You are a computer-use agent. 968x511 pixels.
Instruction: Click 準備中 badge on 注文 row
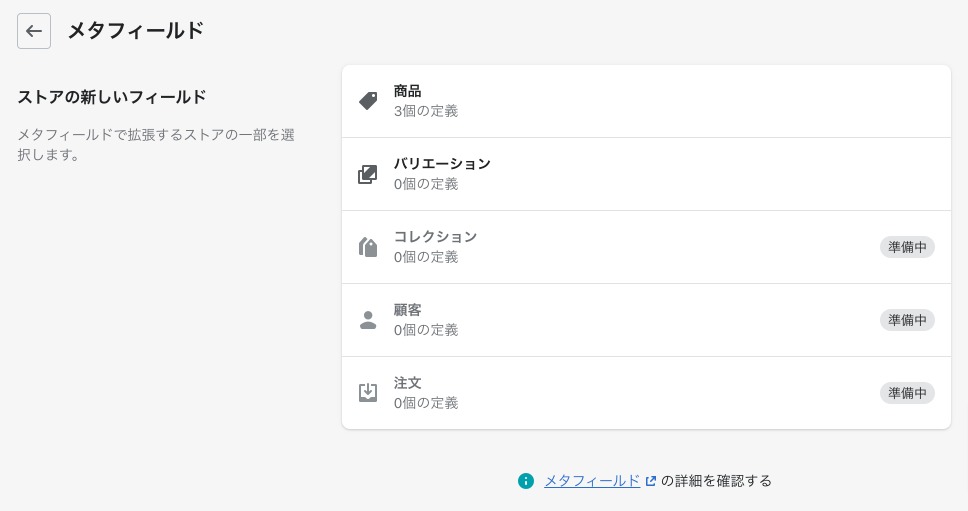907,393
